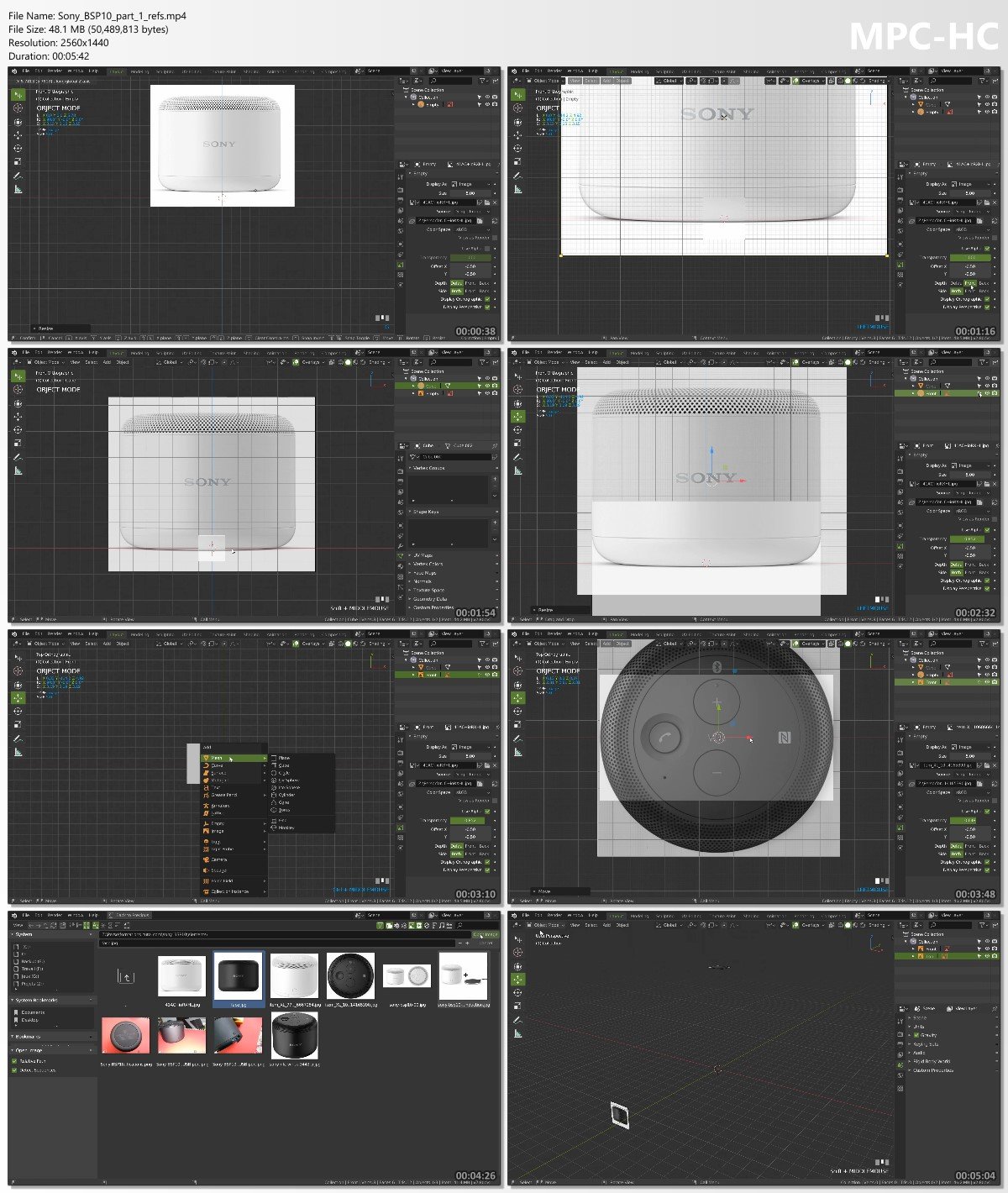
Task: Click the Offset X field in the 00:03:10 frame
Action: tap(470, 829)
